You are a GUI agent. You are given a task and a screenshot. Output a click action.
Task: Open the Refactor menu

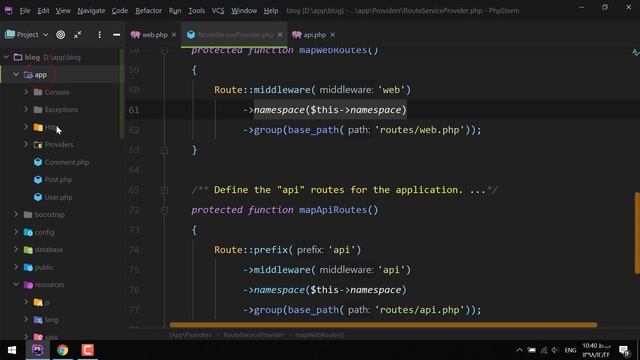(148, 11)
